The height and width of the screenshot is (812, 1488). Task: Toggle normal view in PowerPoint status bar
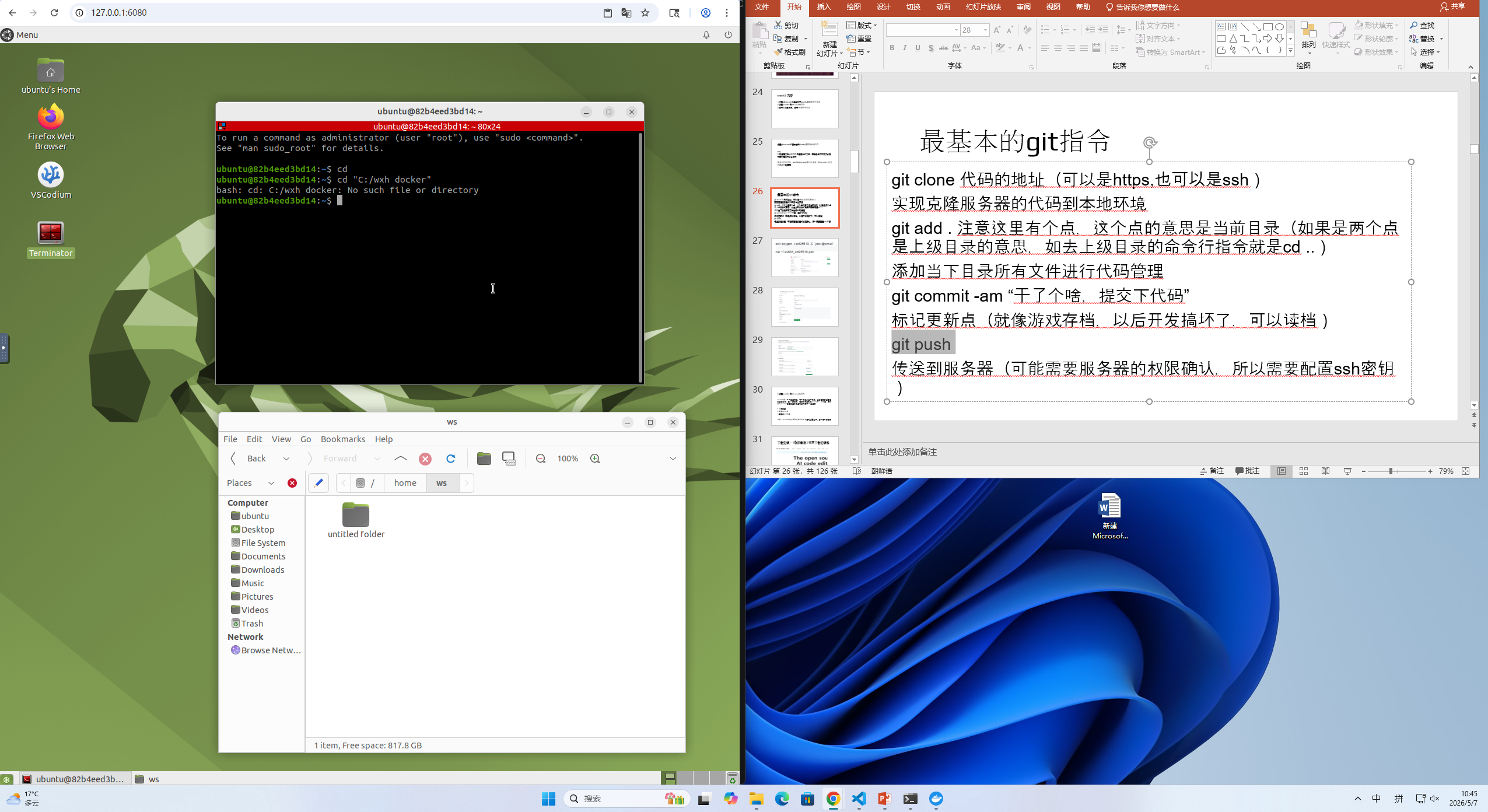(1282, 471)
